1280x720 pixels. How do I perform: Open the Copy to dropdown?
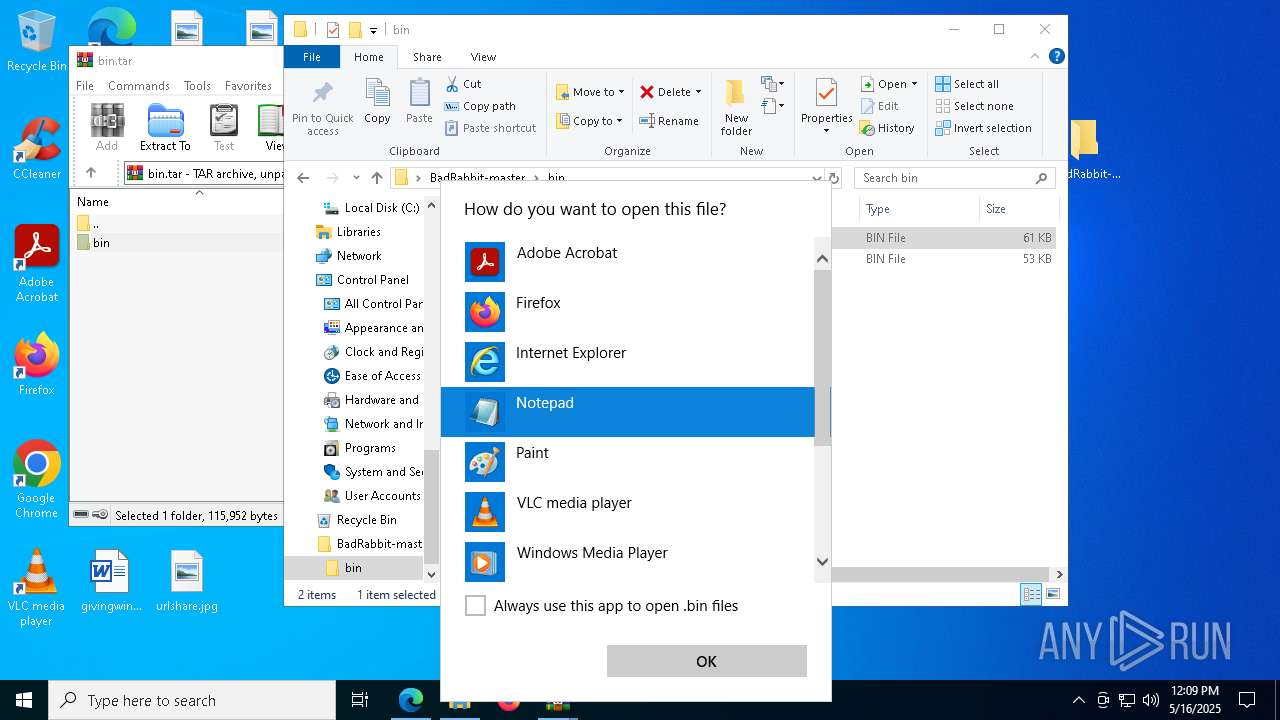589,121
